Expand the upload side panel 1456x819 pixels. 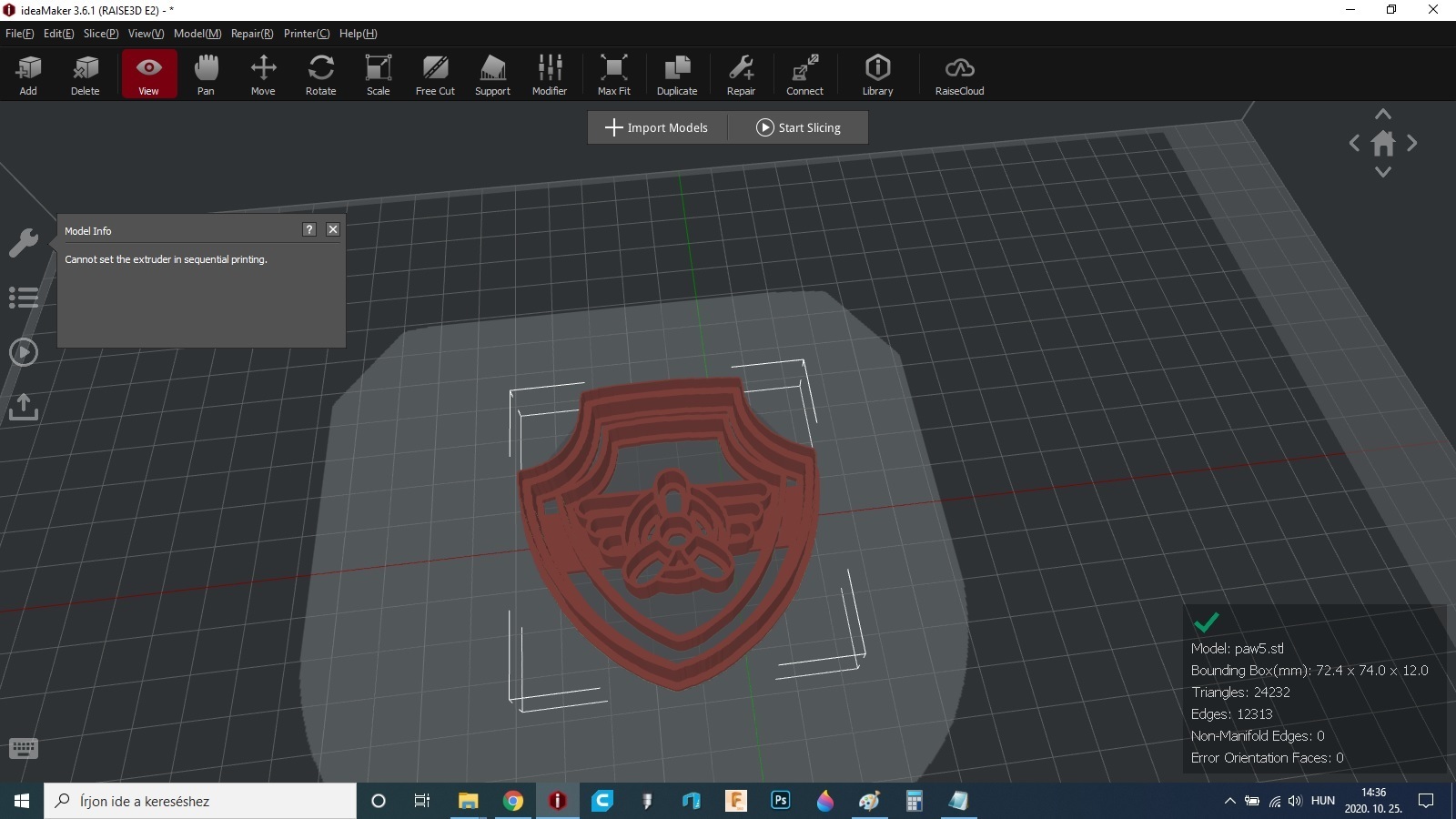point(24,407)
